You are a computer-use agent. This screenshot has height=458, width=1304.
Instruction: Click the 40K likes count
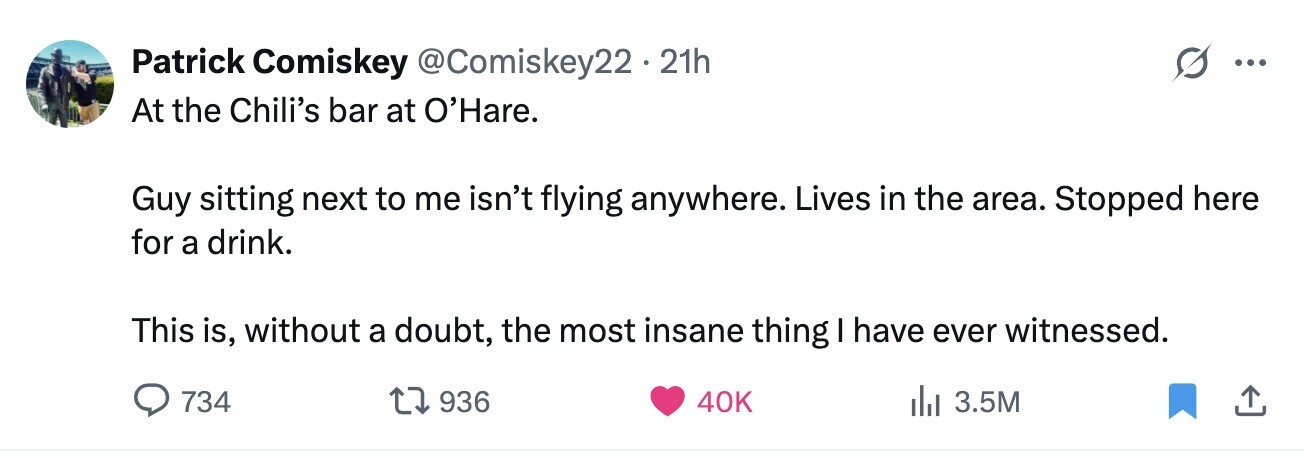coord(724,402)
